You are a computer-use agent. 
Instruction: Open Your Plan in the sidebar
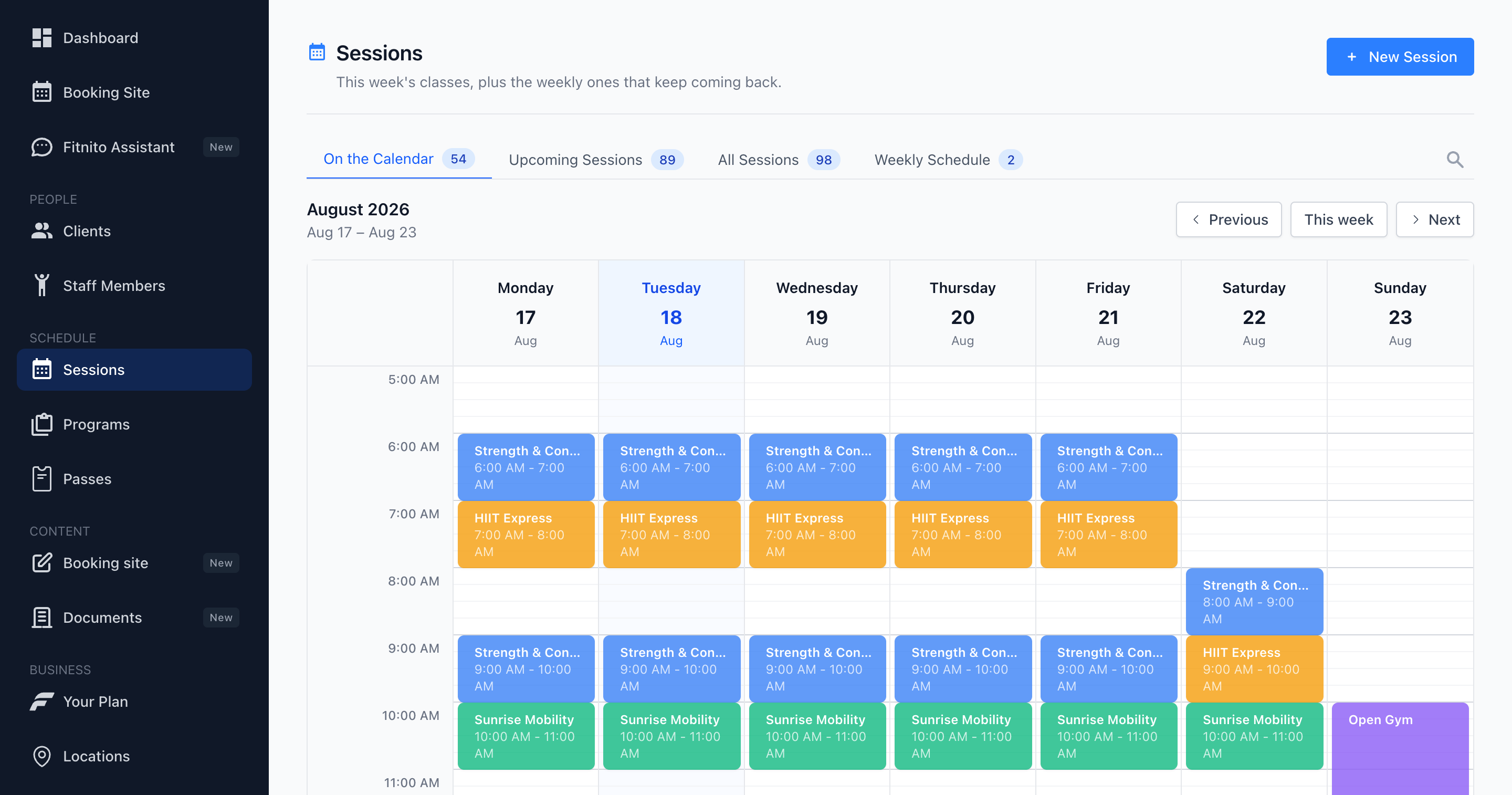click(x=134, y=701)
